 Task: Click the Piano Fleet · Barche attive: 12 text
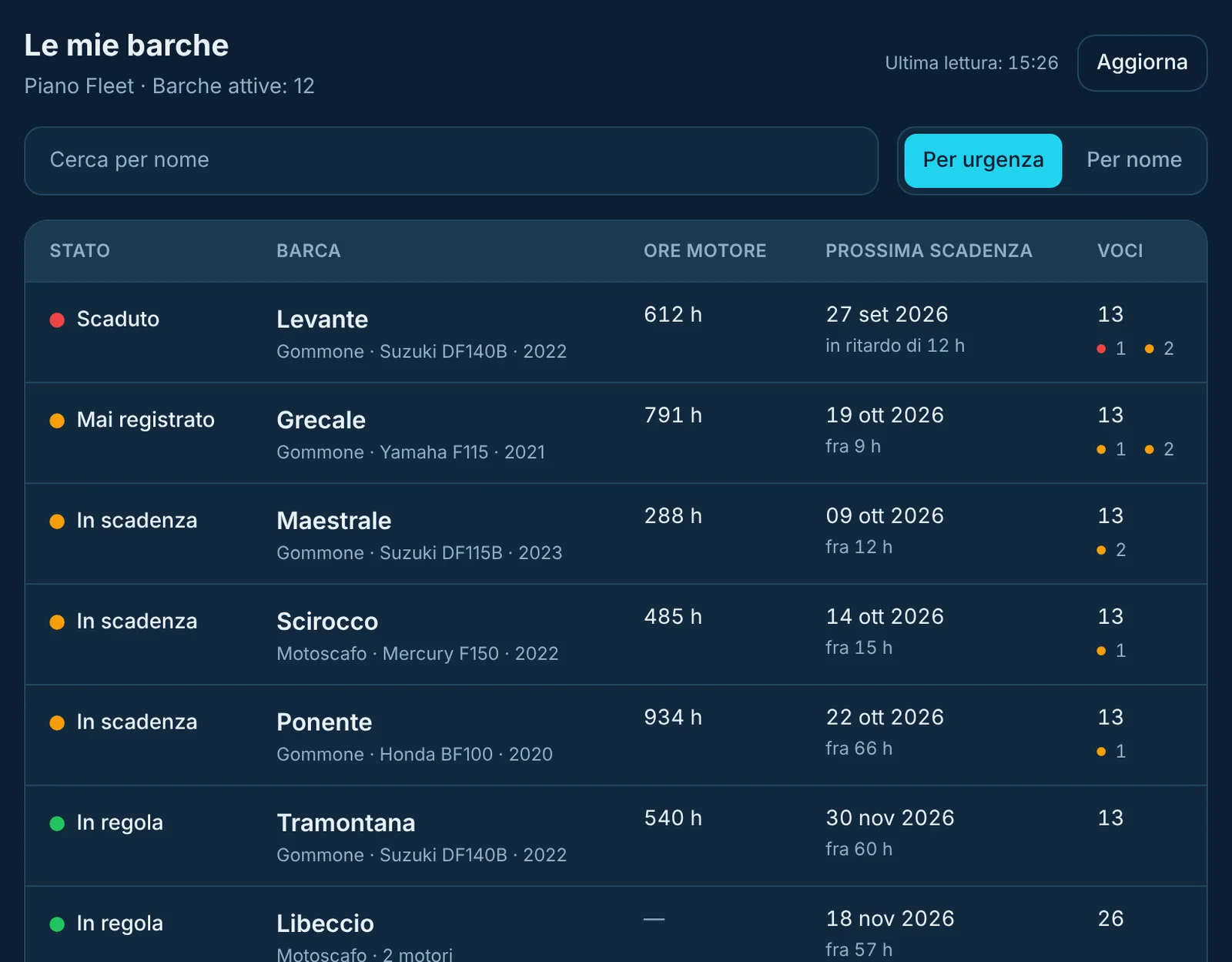coord(169,86)
